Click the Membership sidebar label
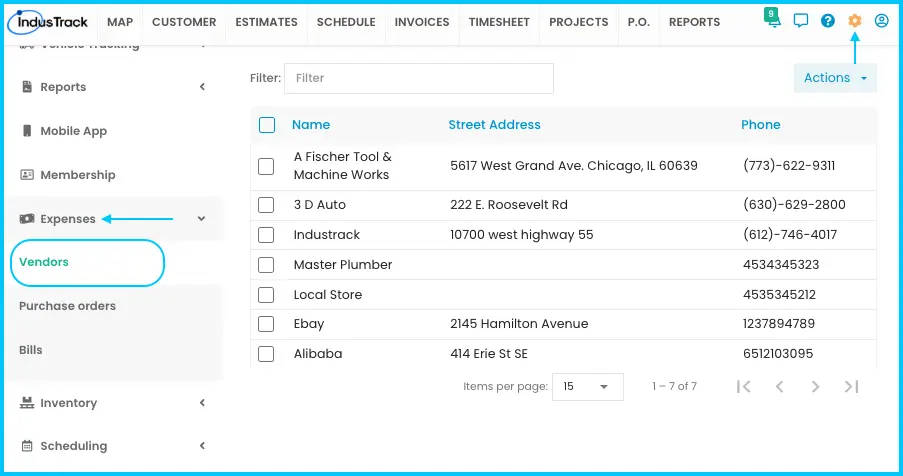This screenshot has height=476, width=903. click(x=78, y=175)
